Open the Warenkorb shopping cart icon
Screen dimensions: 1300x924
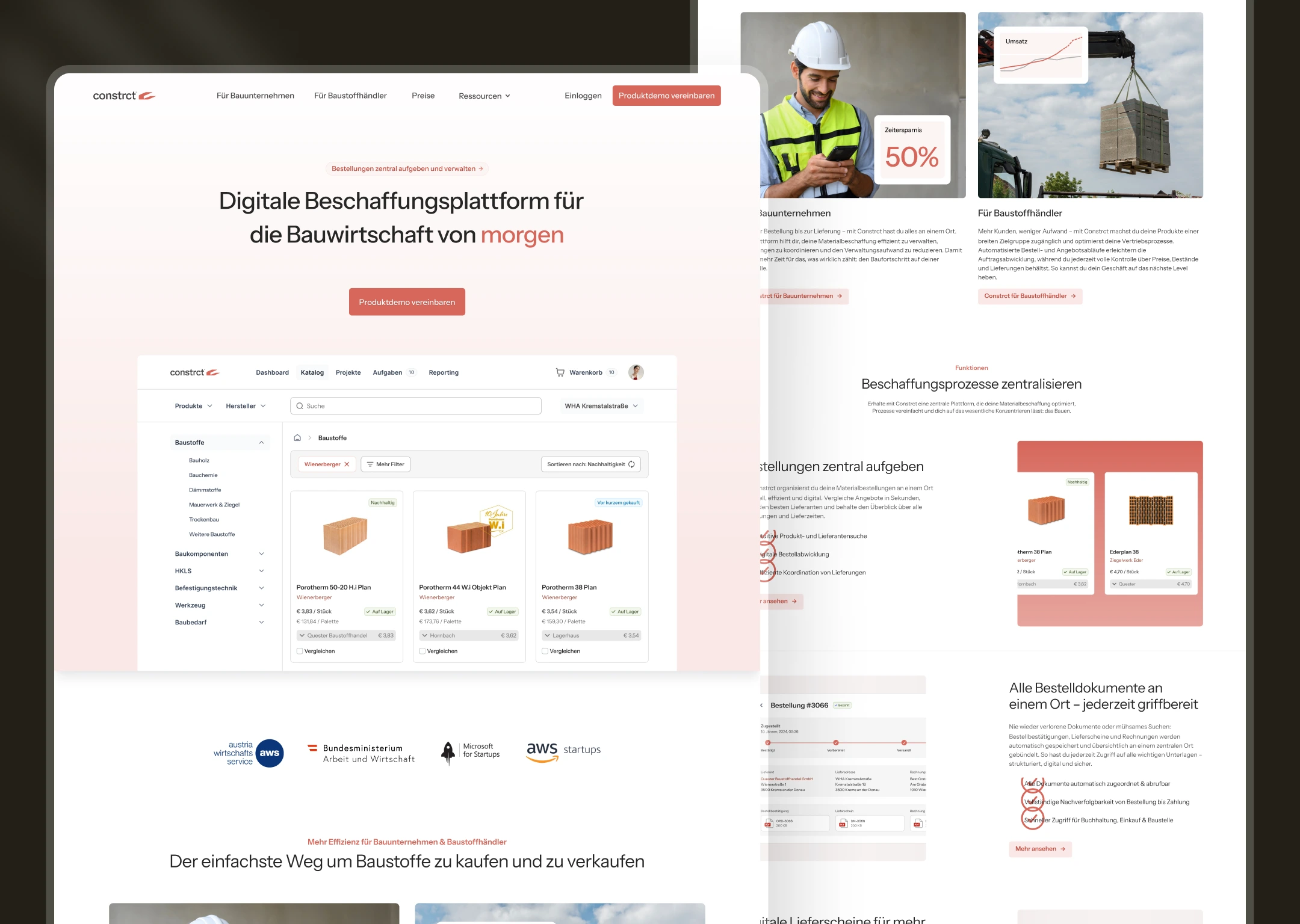click(x=560, y=372)
